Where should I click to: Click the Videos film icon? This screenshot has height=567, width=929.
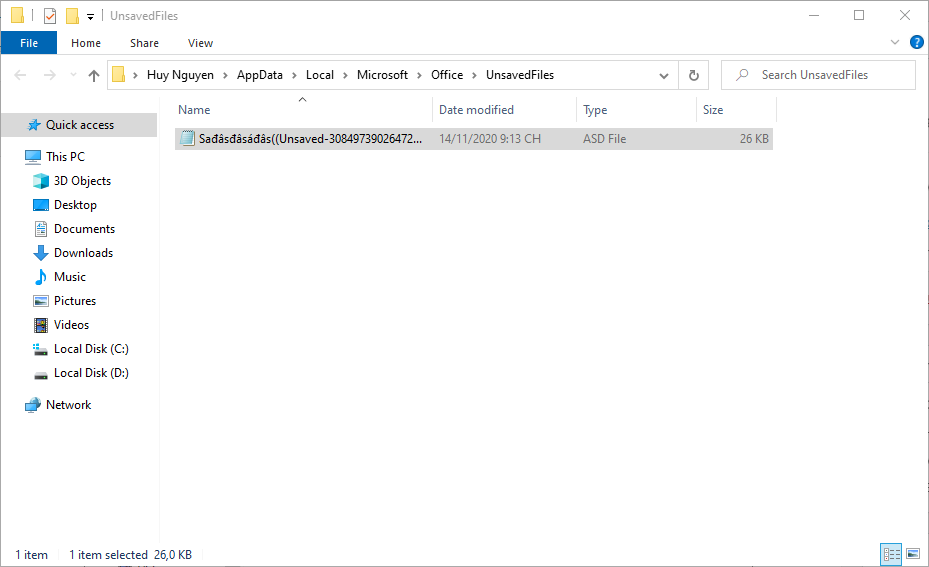pyautogui.click(x=41, y=325)
